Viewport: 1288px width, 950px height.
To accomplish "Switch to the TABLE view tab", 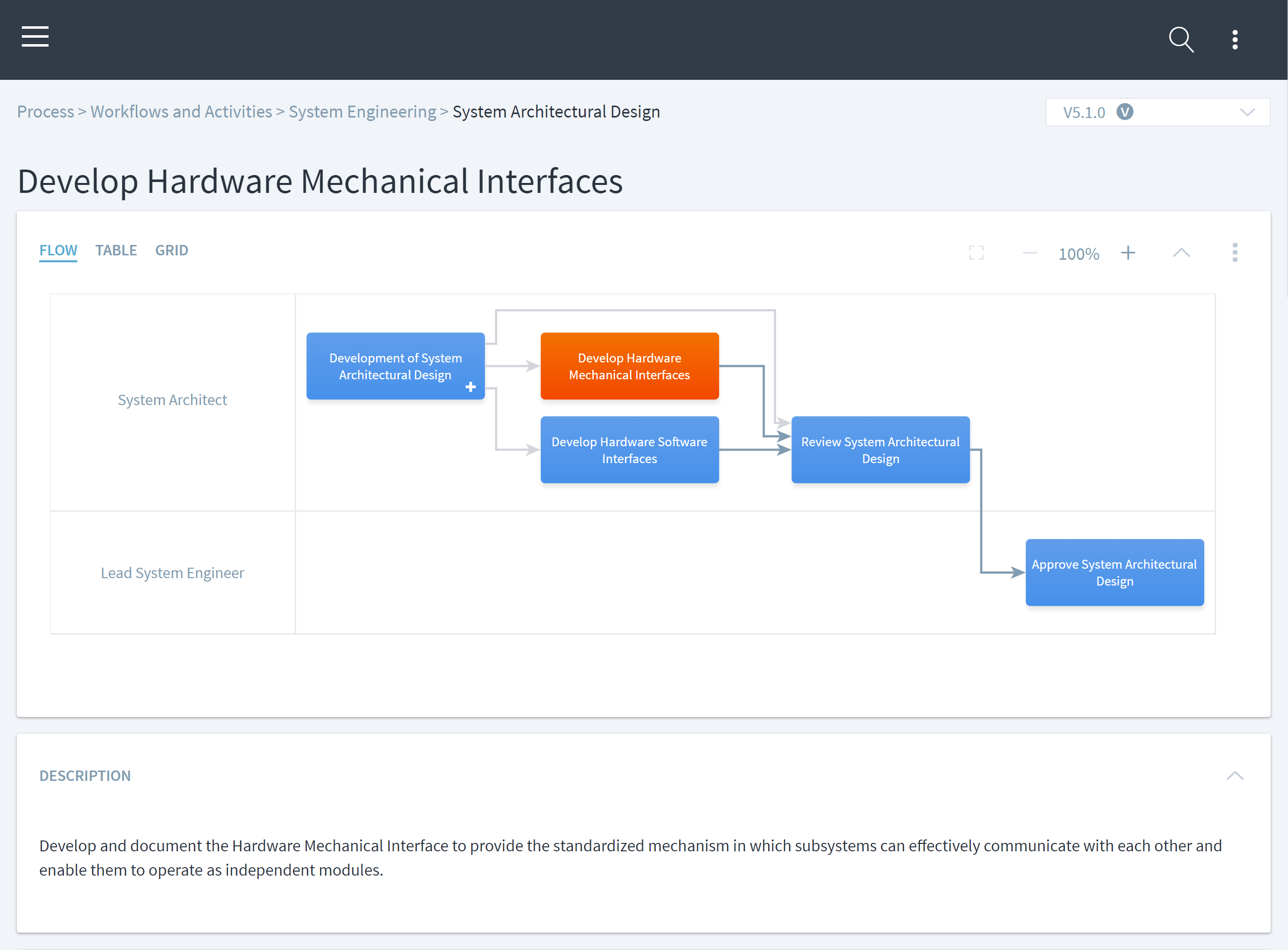I will [115, 250].
